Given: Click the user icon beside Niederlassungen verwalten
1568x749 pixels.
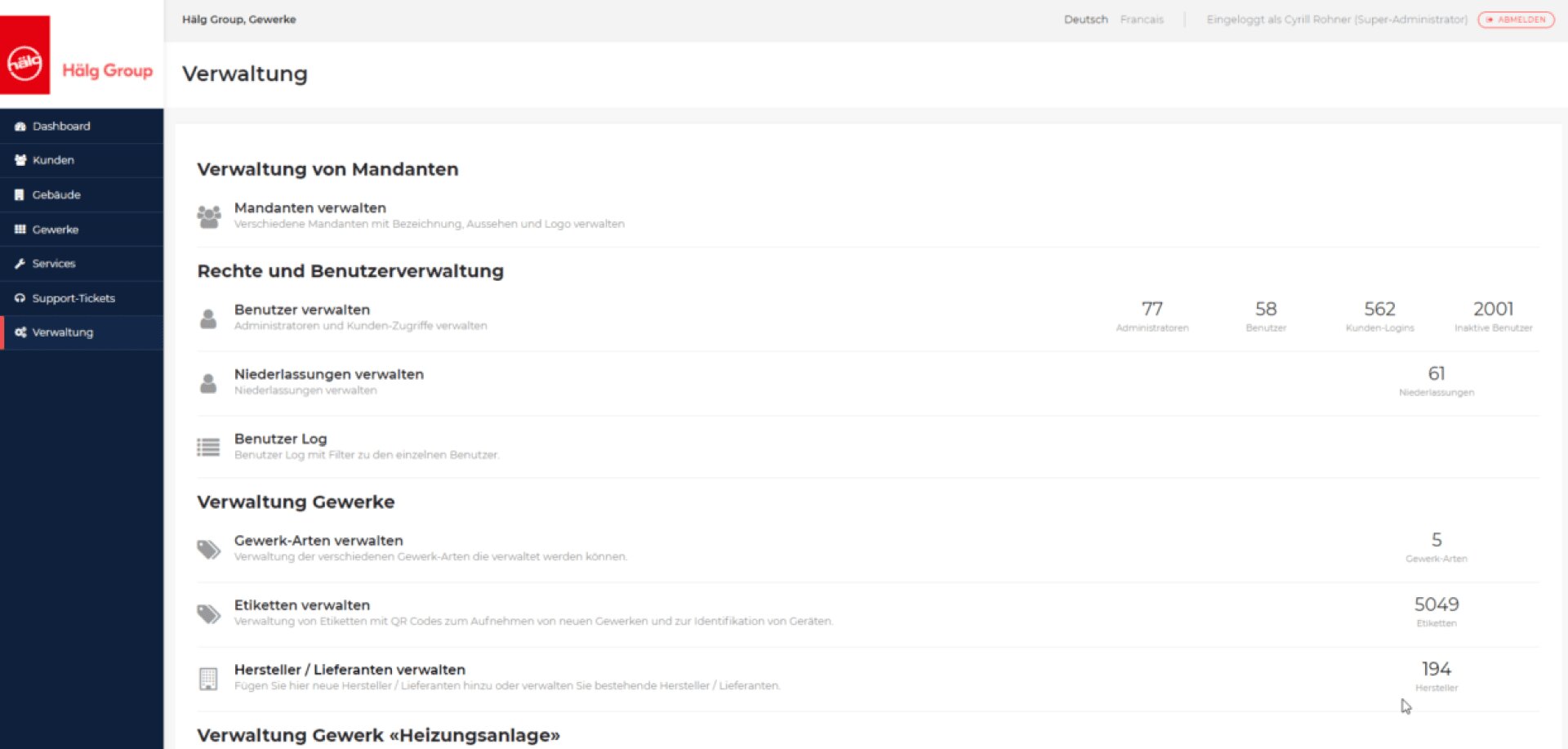Looking at the screenshot, I should (208, 383).
